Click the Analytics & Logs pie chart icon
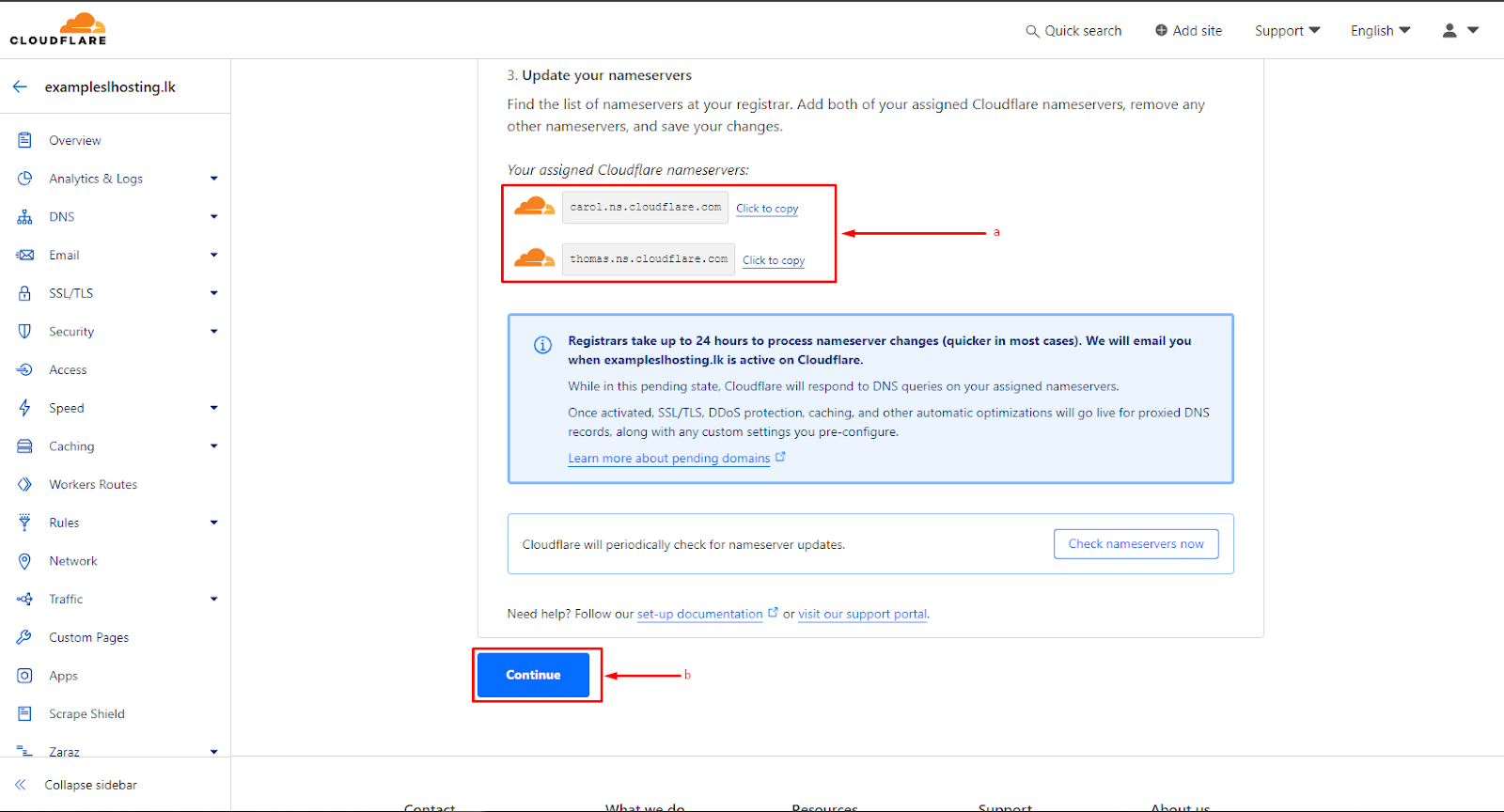This screenshot has height=812, width=1504. point(24,179)
